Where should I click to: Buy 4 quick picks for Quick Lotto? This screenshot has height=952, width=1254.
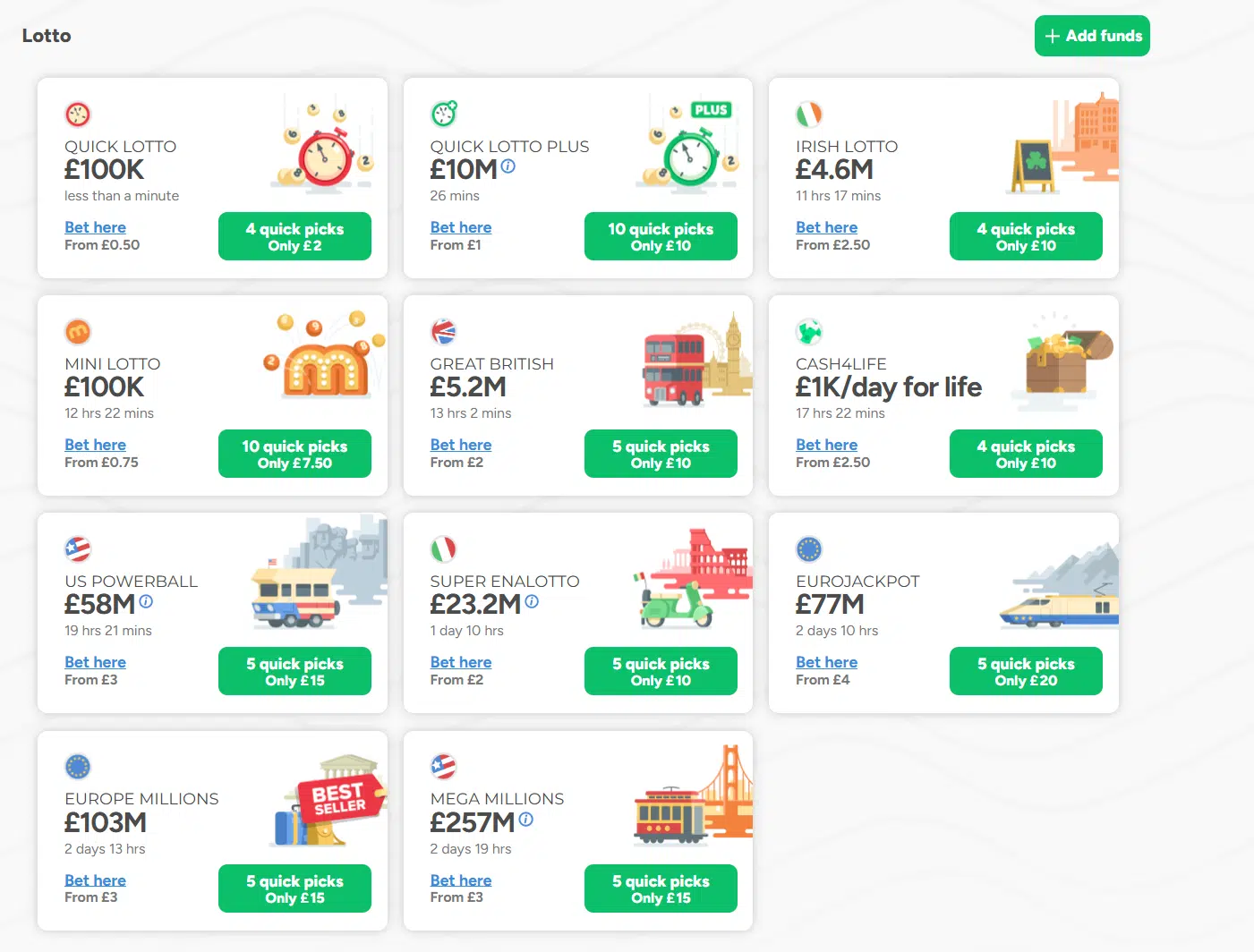(x=294, y=236)
